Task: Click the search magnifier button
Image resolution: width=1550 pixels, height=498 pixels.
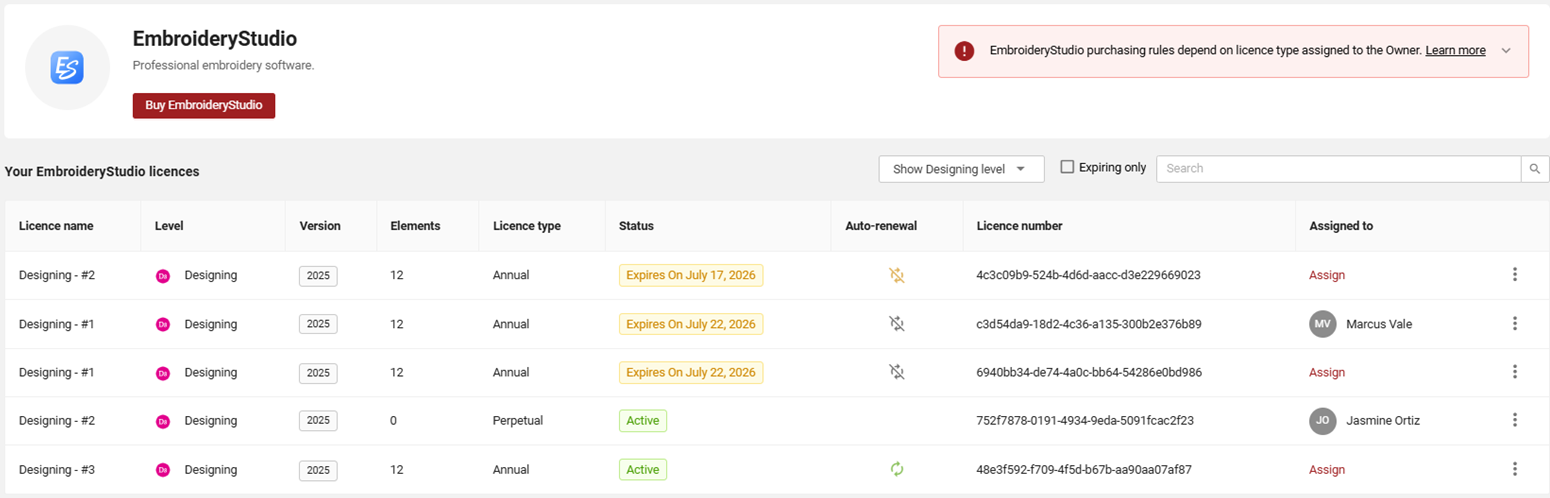Action: [x=1535, y=169]
